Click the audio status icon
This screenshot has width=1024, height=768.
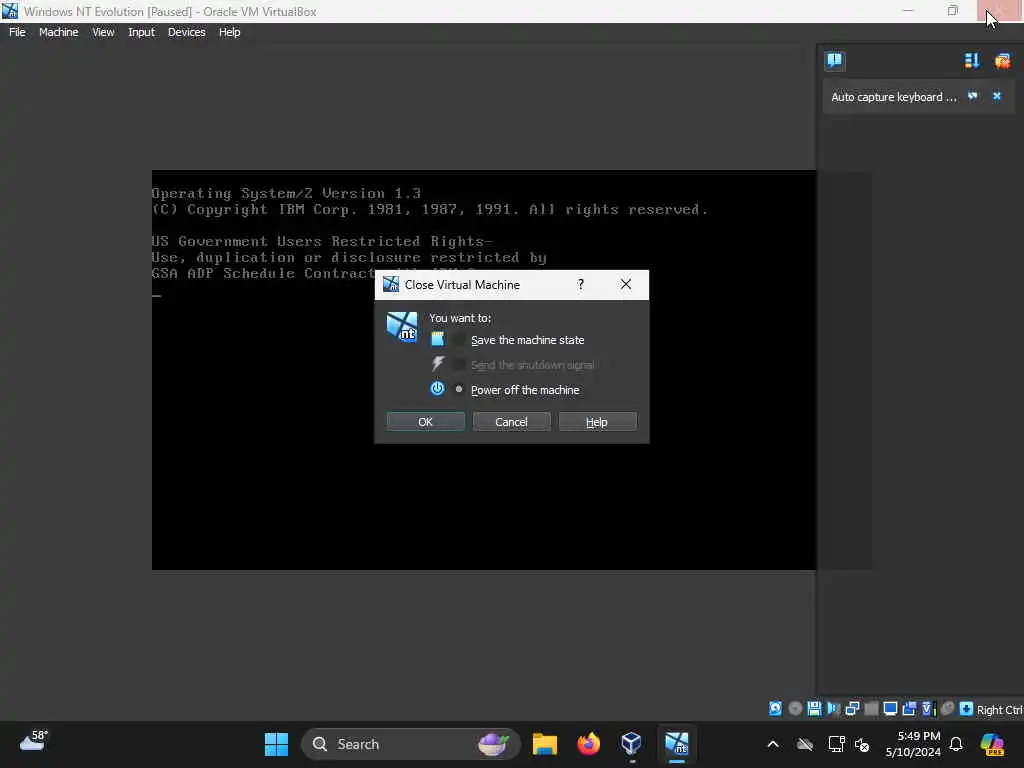pyautogui.click(x=833, y=709)
